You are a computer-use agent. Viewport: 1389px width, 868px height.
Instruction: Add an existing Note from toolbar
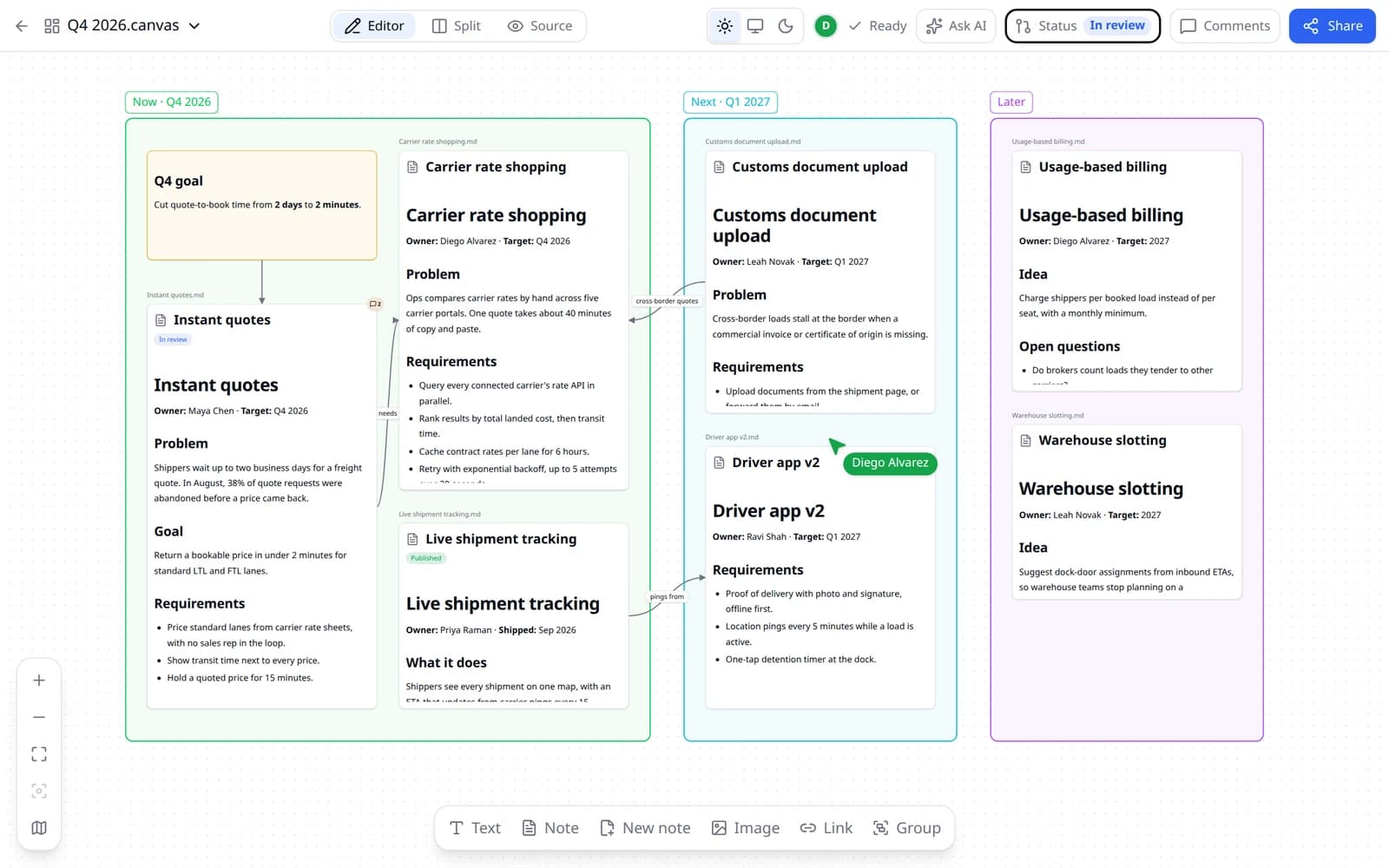pyautogui.click(x=550, y=828)
